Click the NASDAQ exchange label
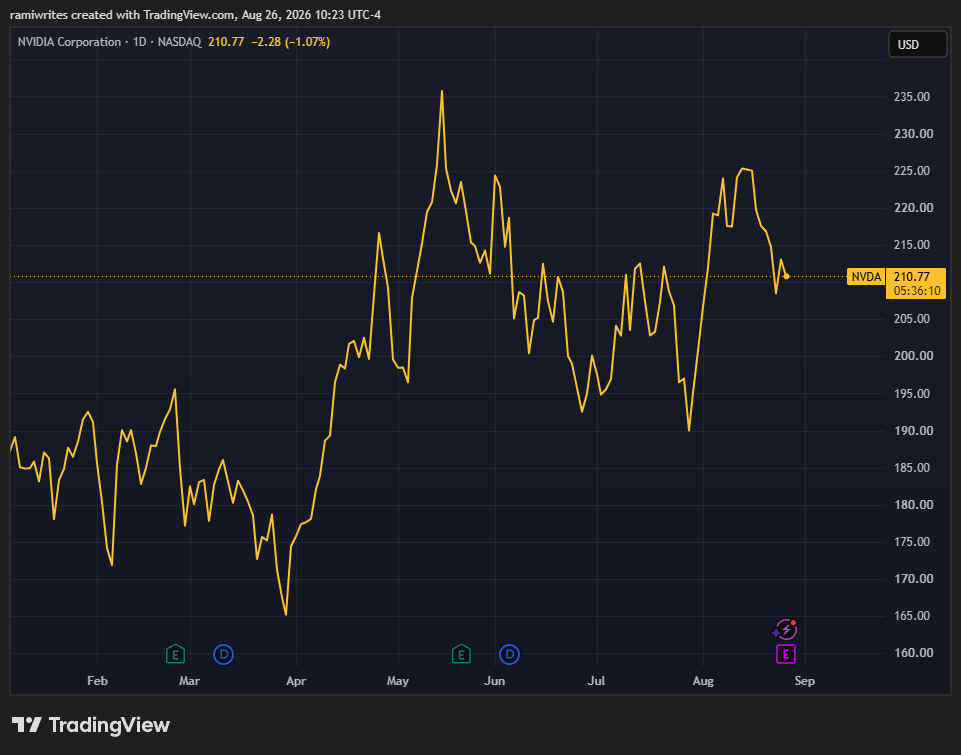Screen dimensions: 961x755 180,42
